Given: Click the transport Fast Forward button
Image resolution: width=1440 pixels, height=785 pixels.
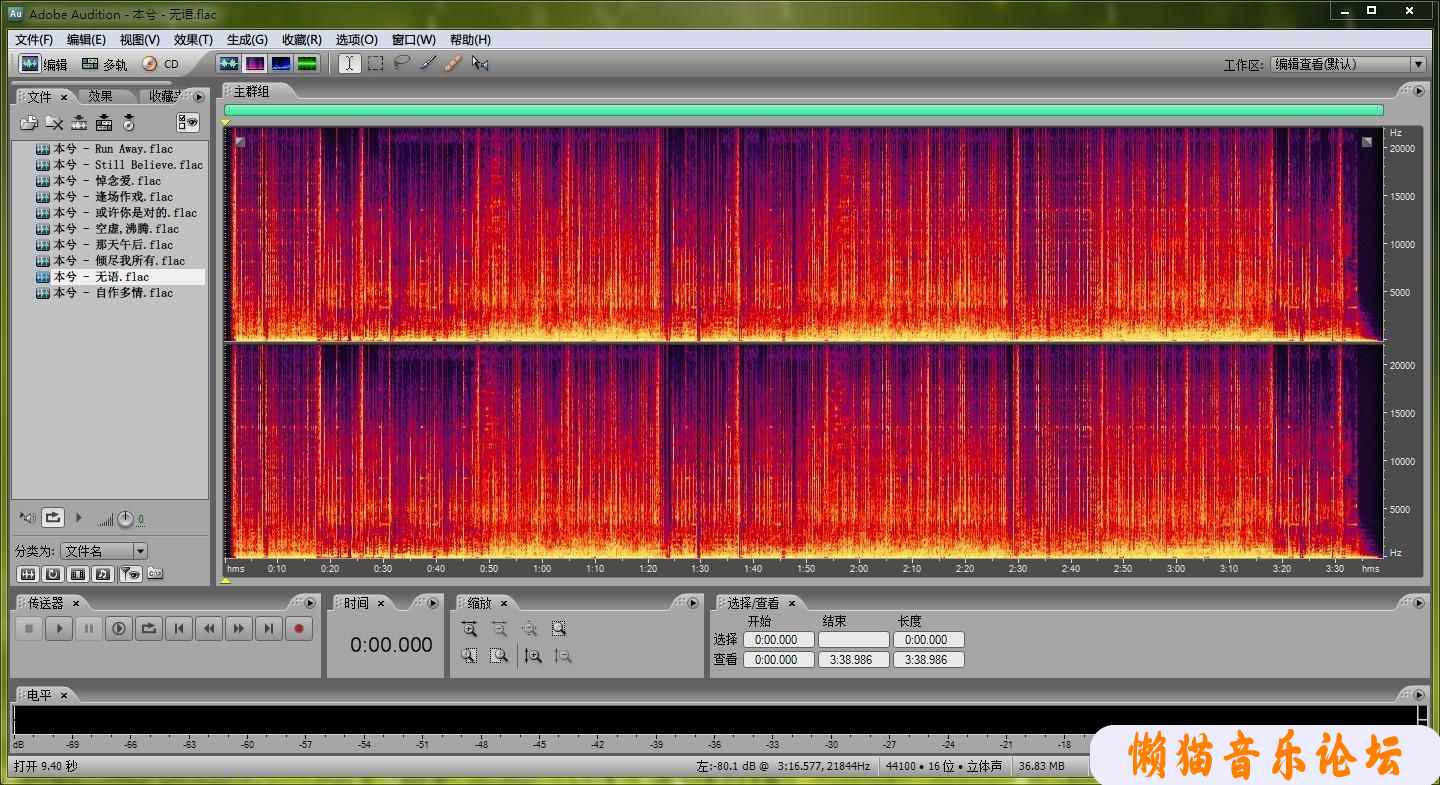Looking at the screenshot, I should pos(239,629).
